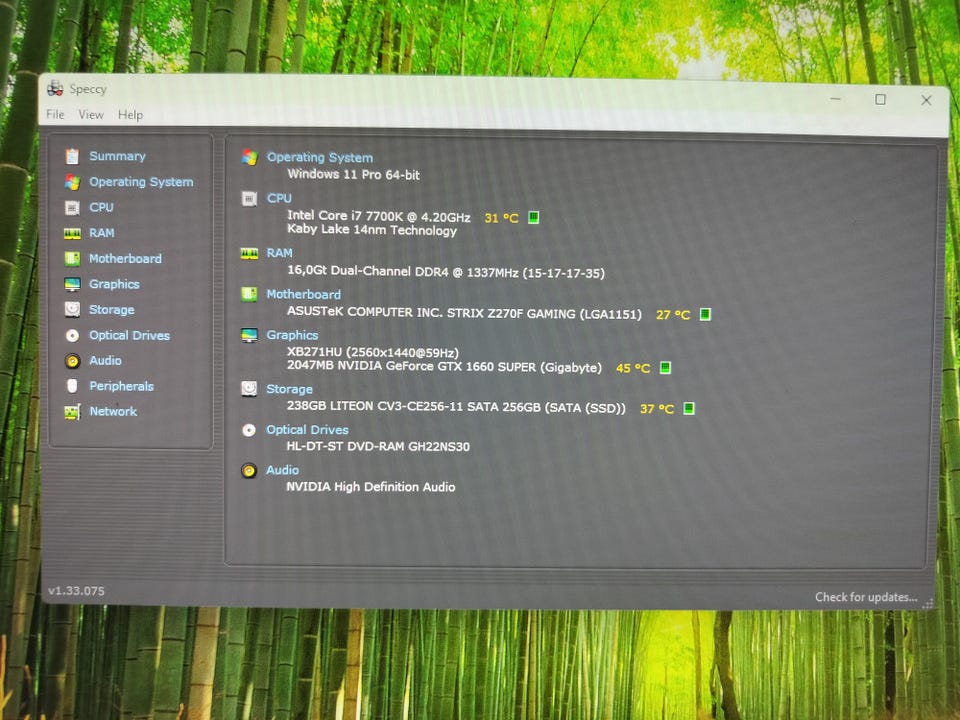Click the CPU heading link in summary
The width and height of the screenshot is (960, 720).
pos(279,198)
